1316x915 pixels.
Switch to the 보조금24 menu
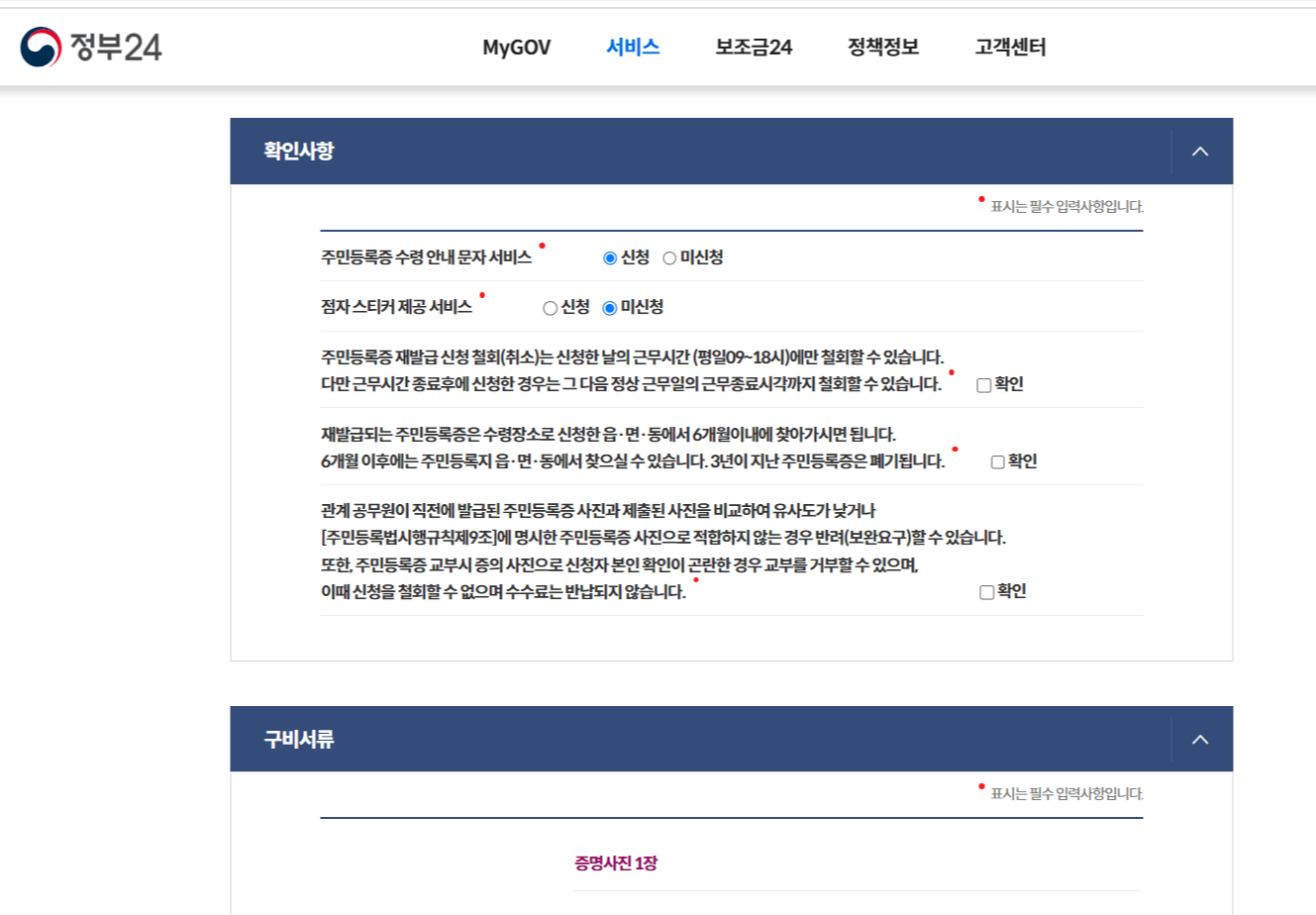[x=754, y=47]
